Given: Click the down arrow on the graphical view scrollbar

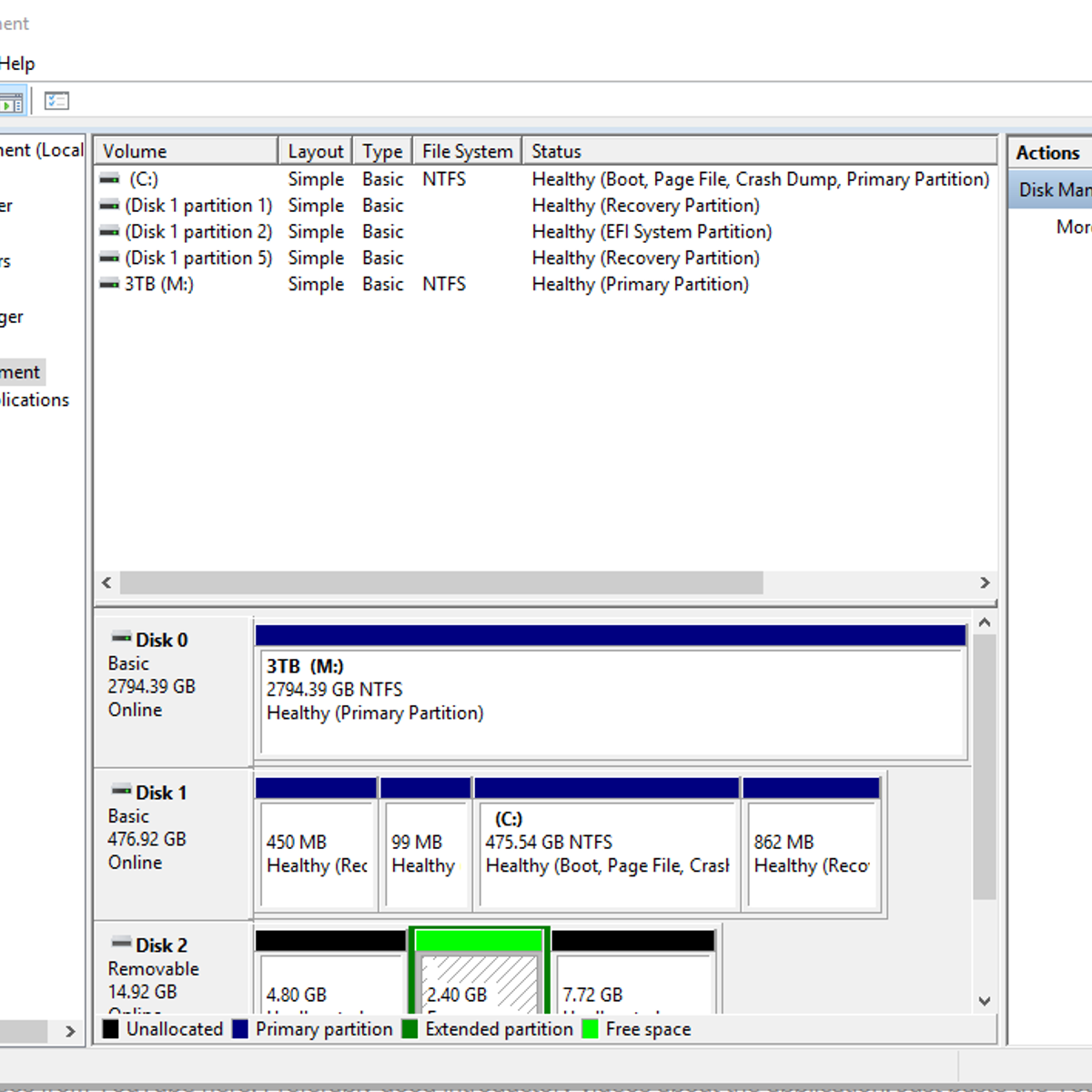Looking at the screenshot, I should [985, 1001].
